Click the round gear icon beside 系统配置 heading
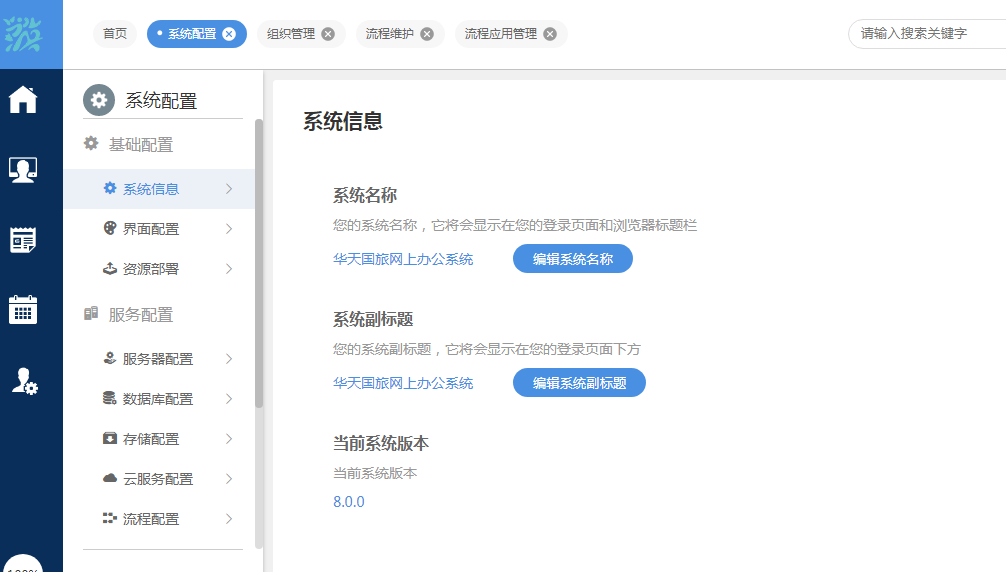Viewport: 1006px width, 572px height. point(99,100)
